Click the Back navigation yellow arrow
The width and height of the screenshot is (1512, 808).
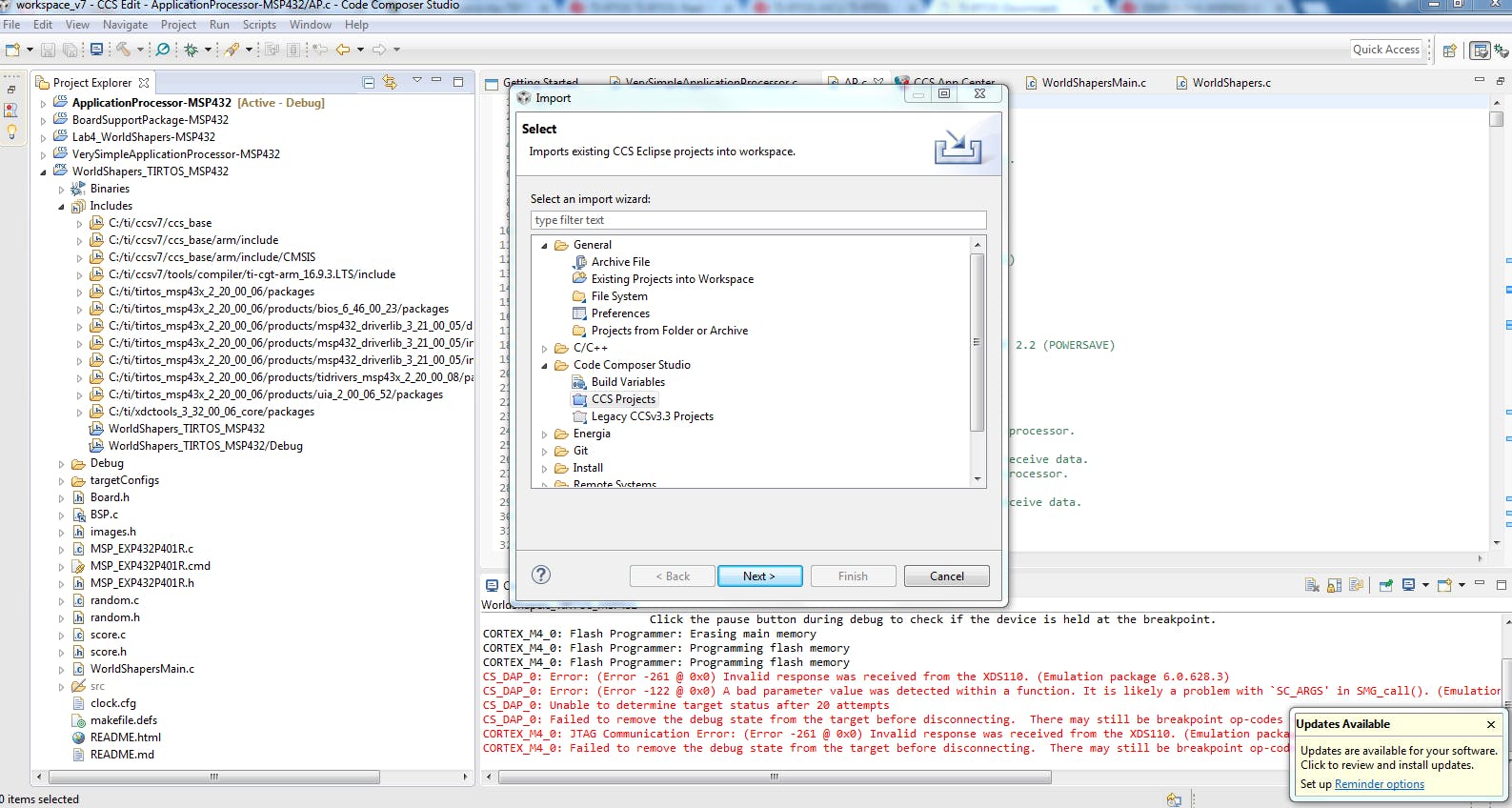coord(343,50)
